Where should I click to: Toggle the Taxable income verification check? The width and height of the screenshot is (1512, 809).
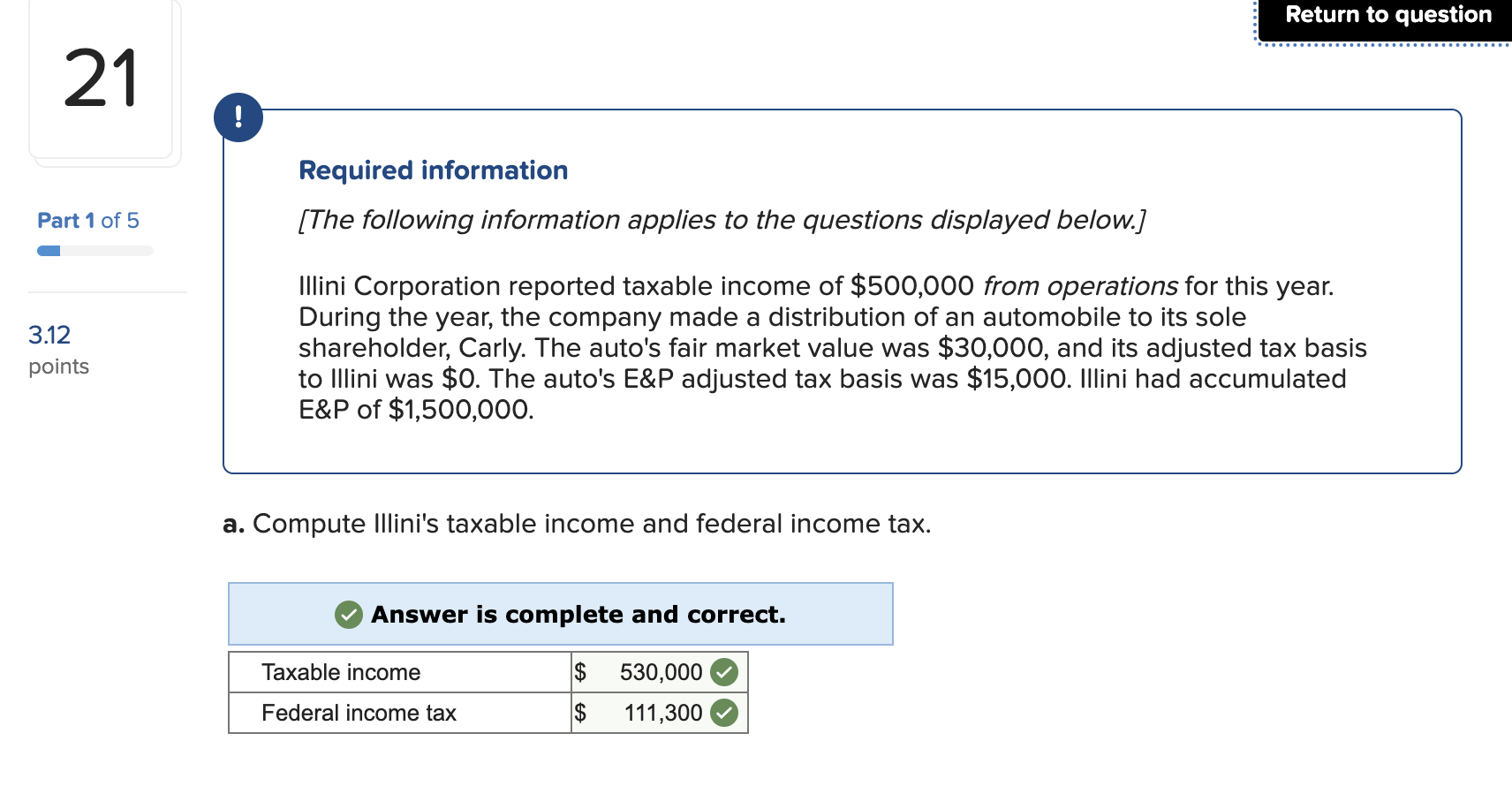tap(722, 672)
